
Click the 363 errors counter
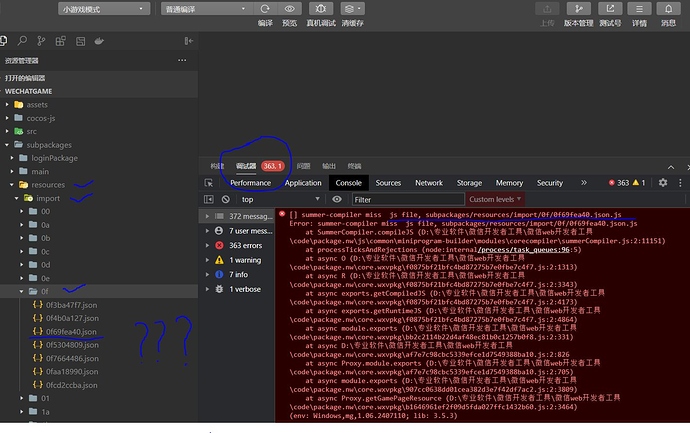tap(619, 183)
